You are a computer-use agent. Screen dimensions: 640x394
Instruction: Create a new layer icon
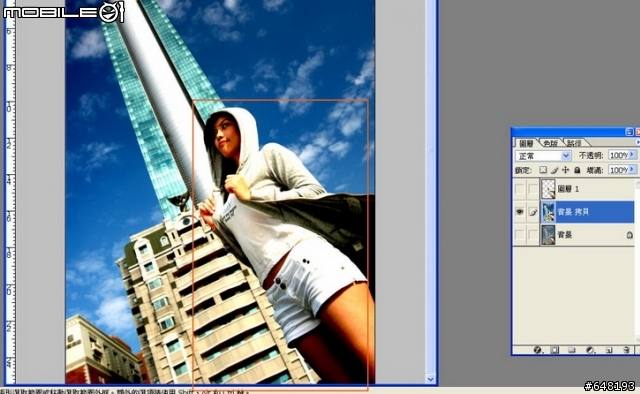pyautogui.click(x=609, y=350)
